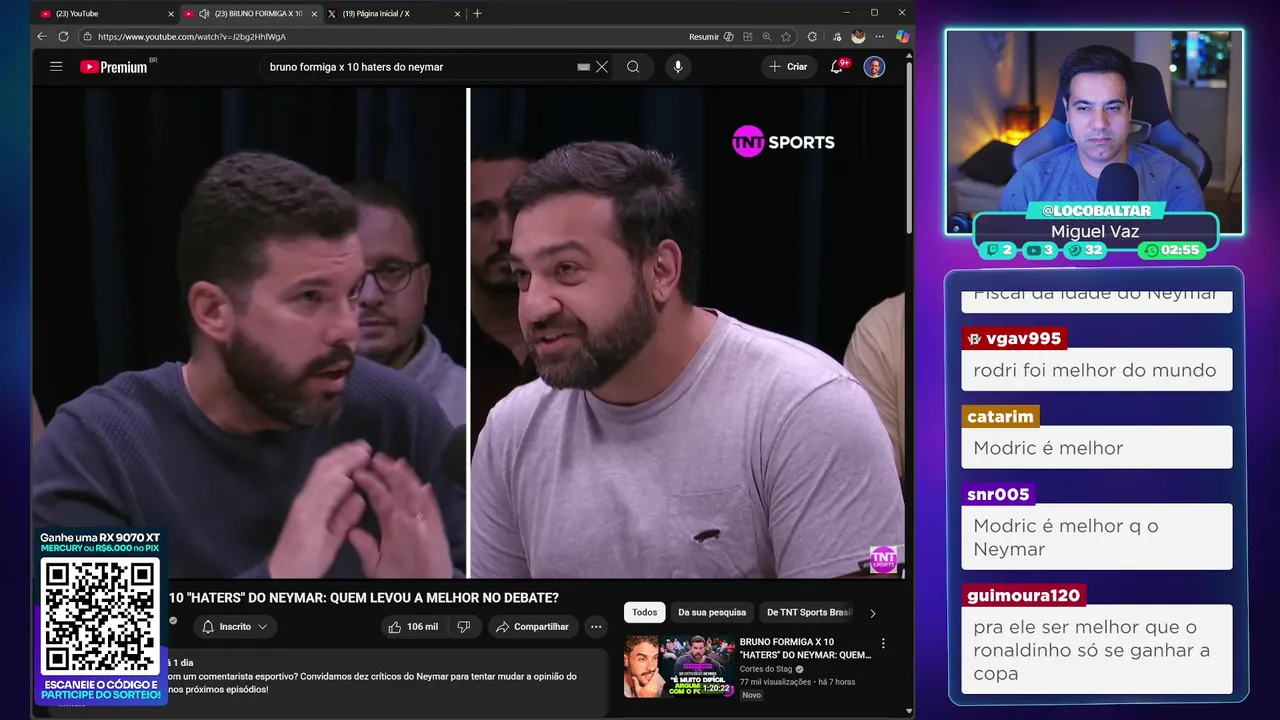The width and height of the screenshot is (1280, 720).
Task: Open browser settings three-dot menu
Action: (x=880, y=36)
